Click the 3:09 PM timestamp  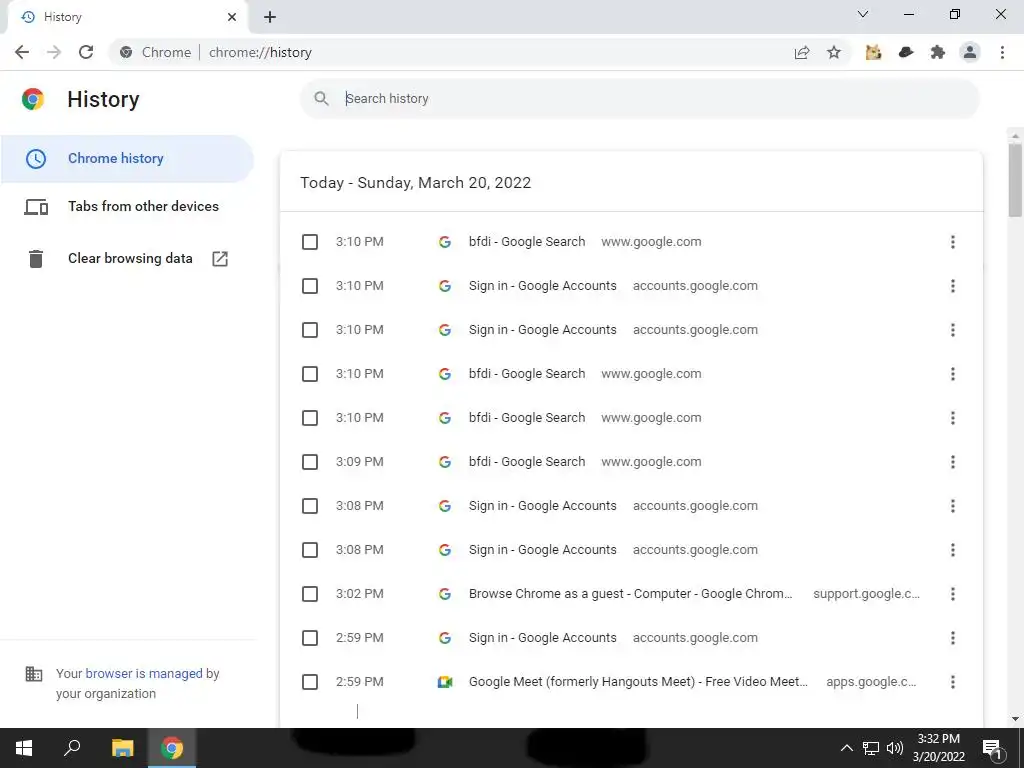click(x=360, y=462)
